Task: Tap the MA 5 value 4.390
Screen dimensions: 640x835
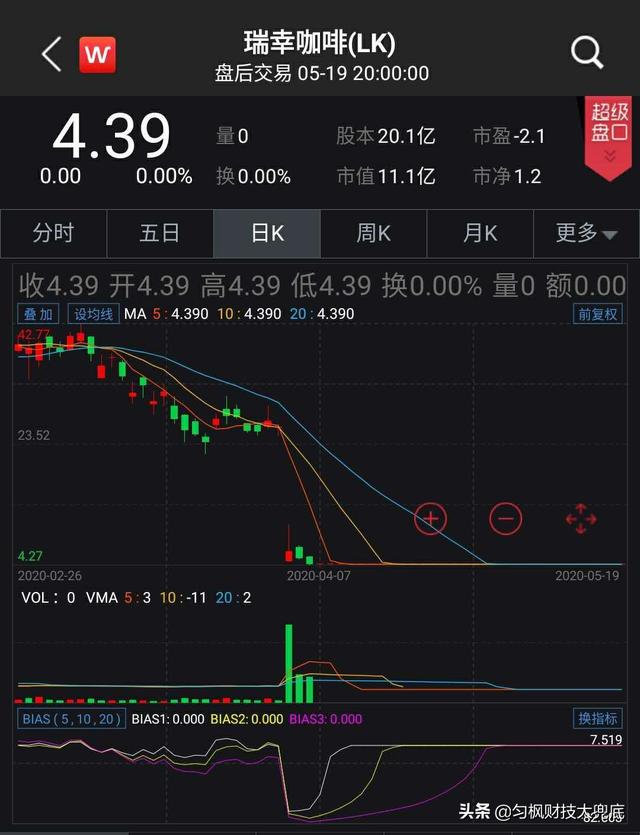Action: click(189, 314)
